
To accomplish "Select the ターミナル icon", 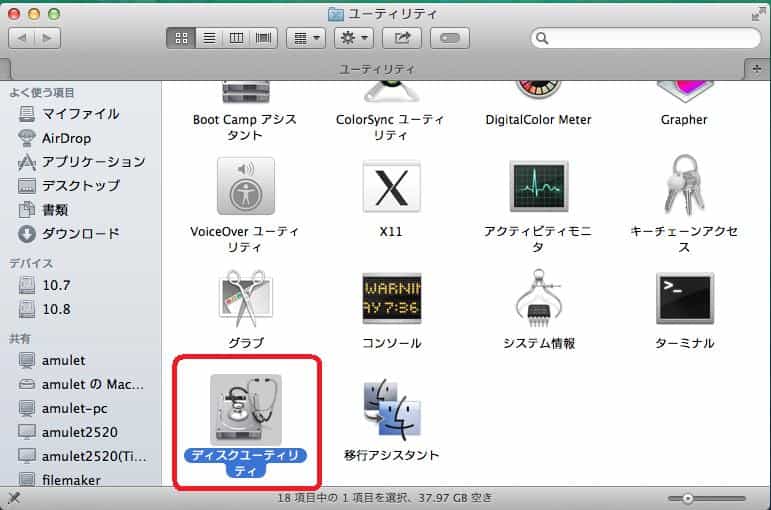I will pos(684,298).
